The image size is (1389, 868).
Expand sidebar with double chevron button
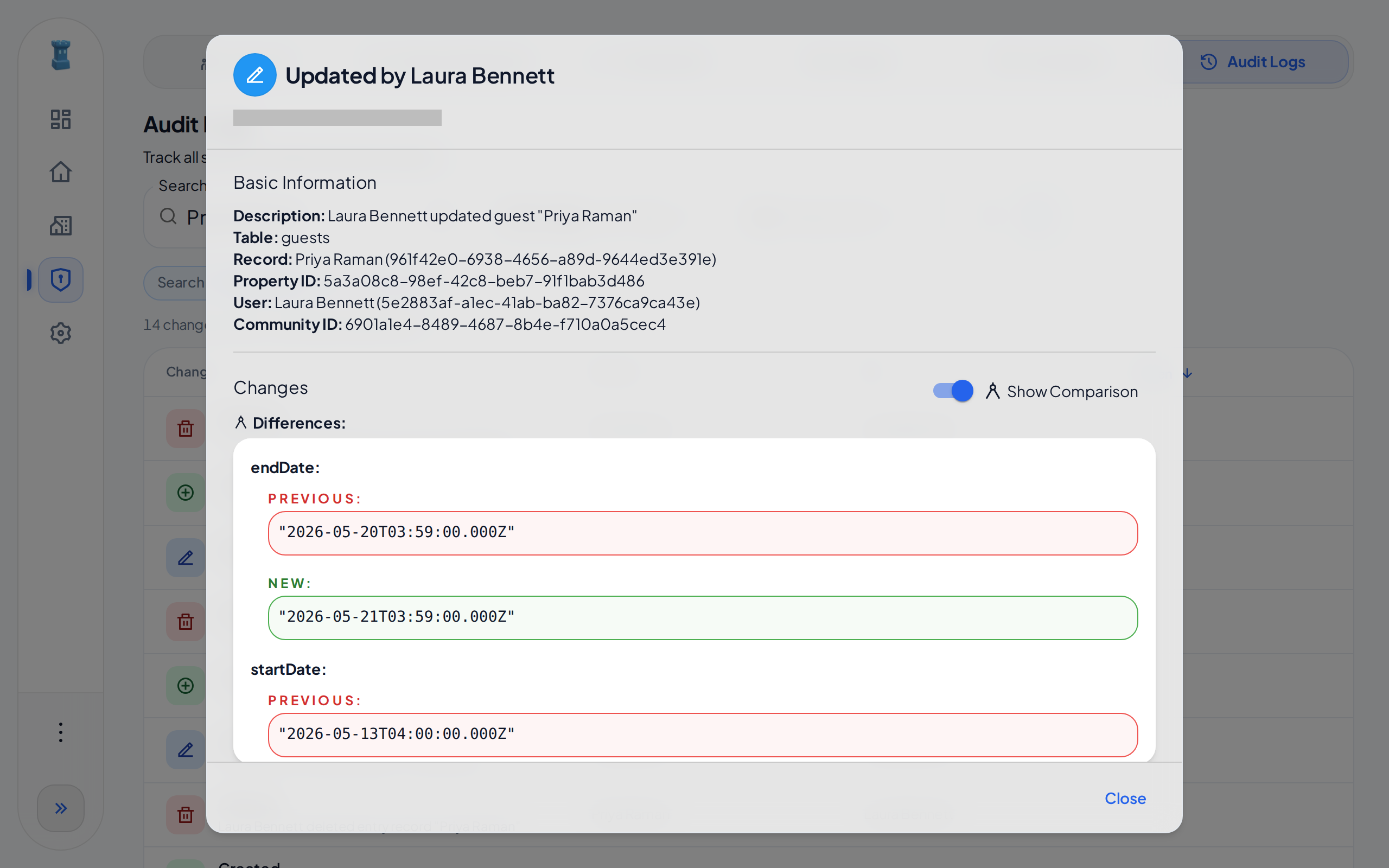click(61, 808)
